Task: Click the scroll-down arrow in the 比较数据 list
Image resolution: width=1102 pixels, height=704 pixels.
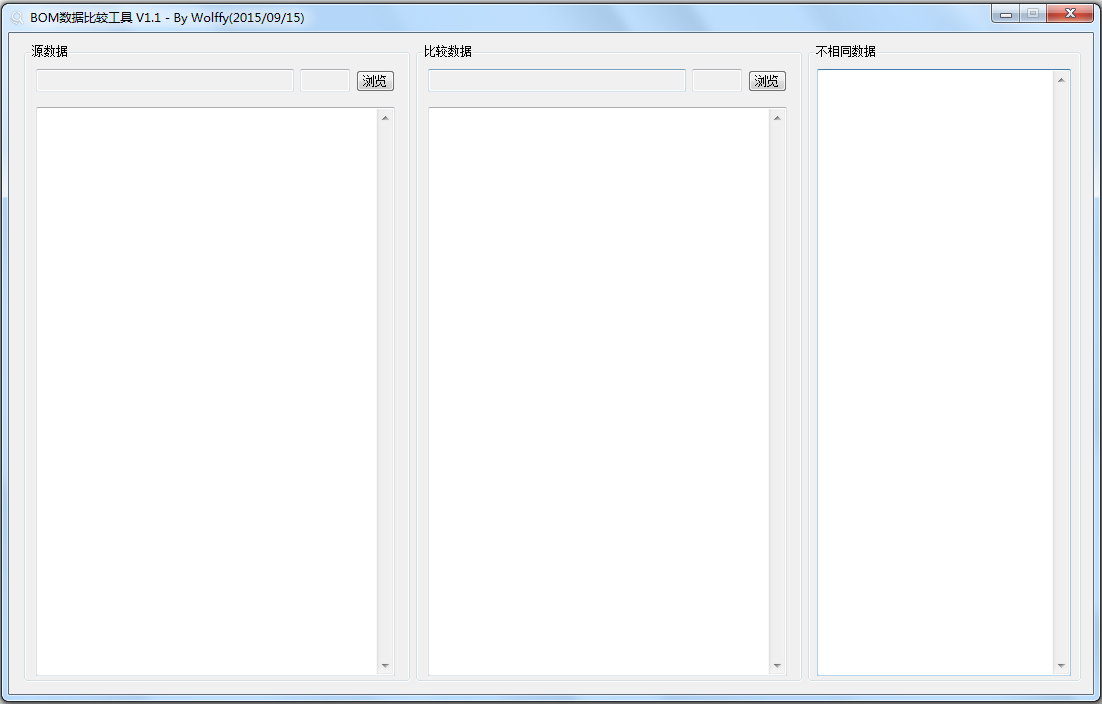Action: 777,666
